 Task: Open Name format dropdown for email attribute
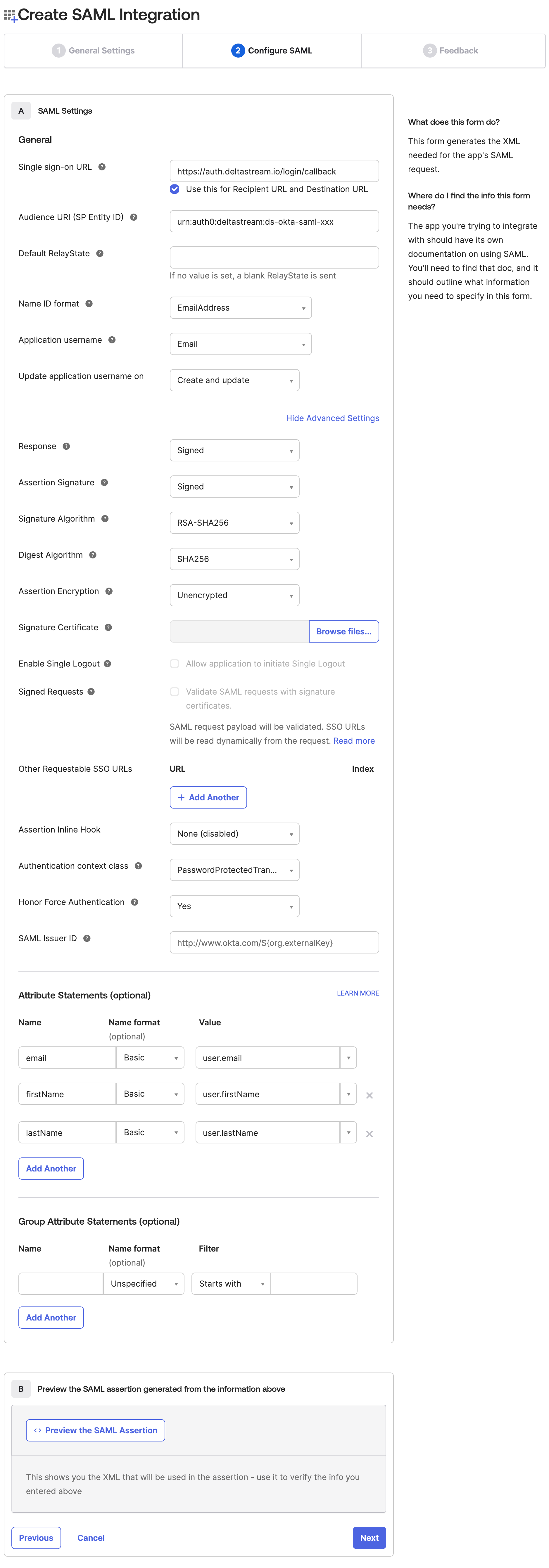tap(150, 1058)
